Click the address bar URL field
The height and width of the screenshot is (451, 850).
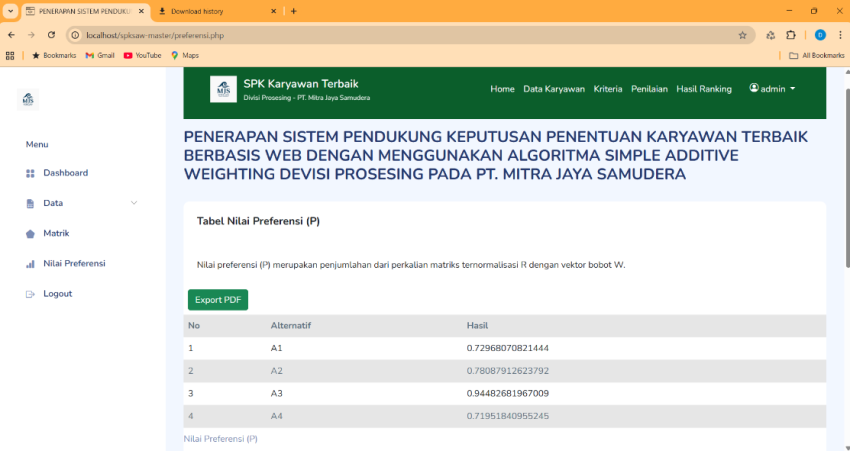400,35
